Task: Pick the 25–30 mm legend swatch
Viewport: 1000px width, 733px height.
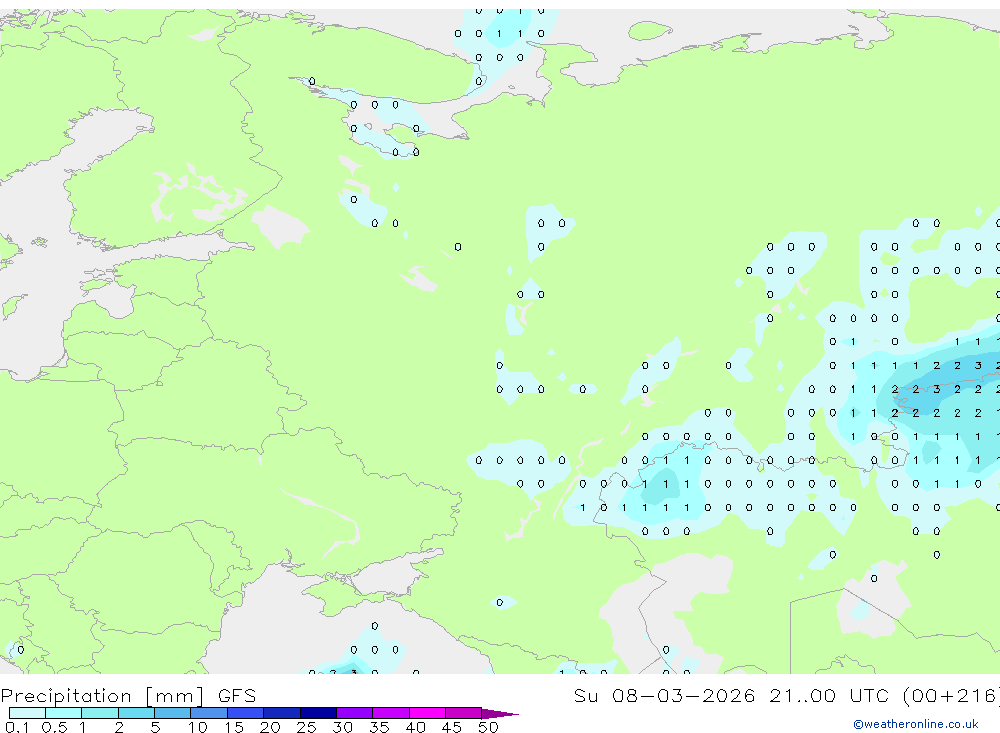Action: 318,713
